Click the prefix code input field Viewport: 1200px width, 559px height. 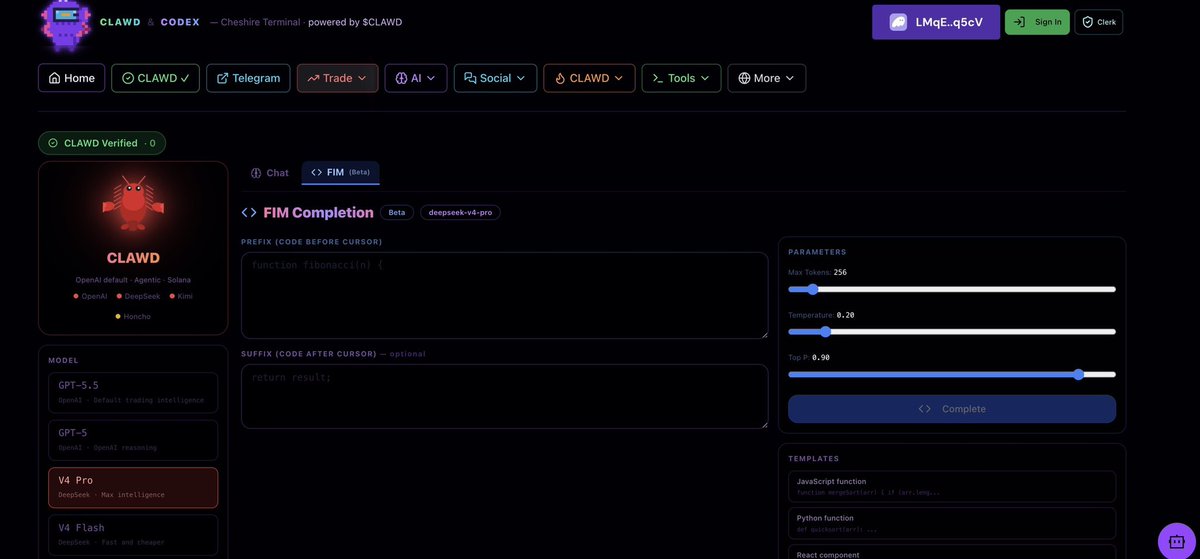505,295
